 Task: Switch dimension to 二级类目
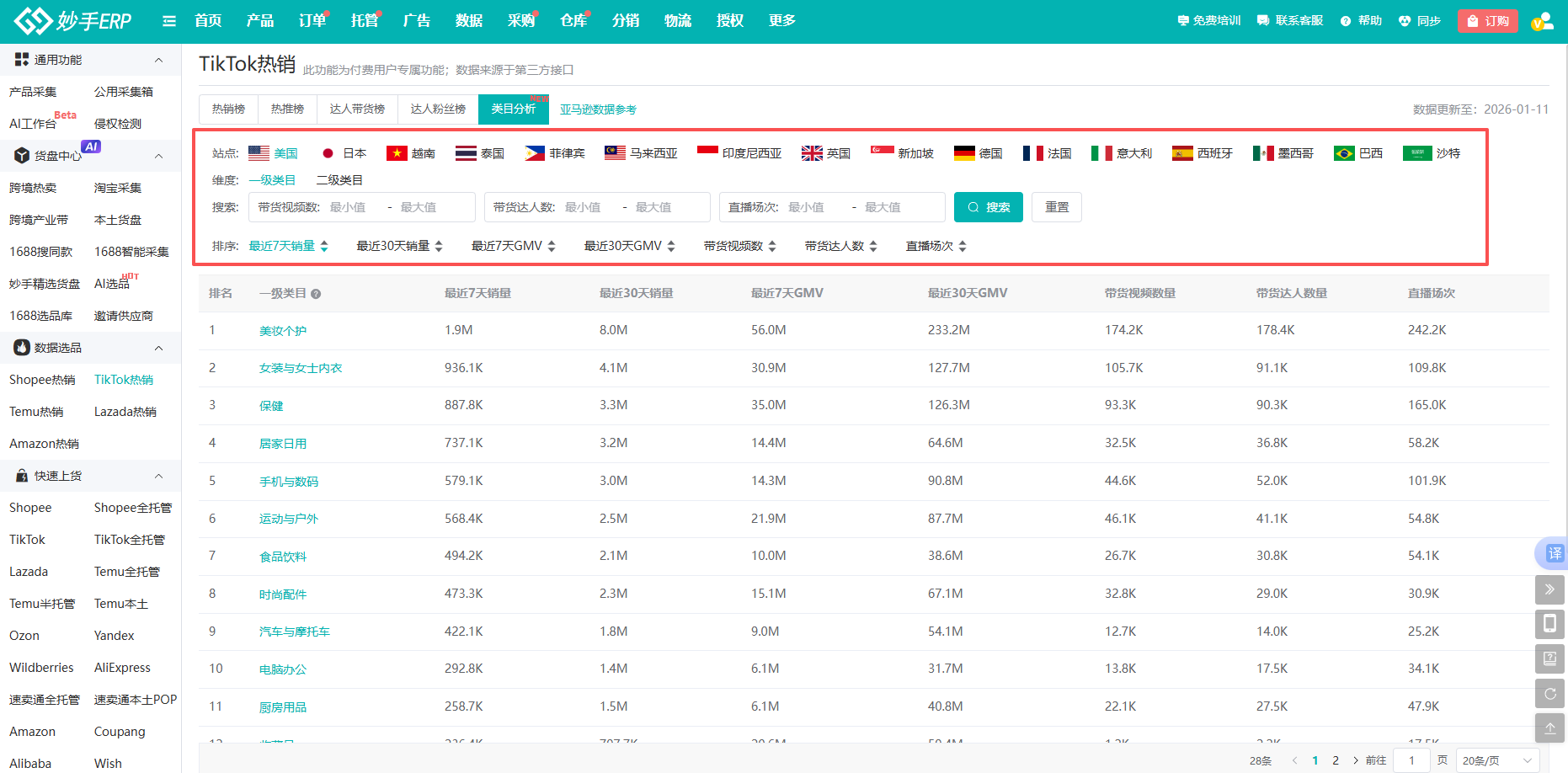pyautogui.click(x=339, y=180)
